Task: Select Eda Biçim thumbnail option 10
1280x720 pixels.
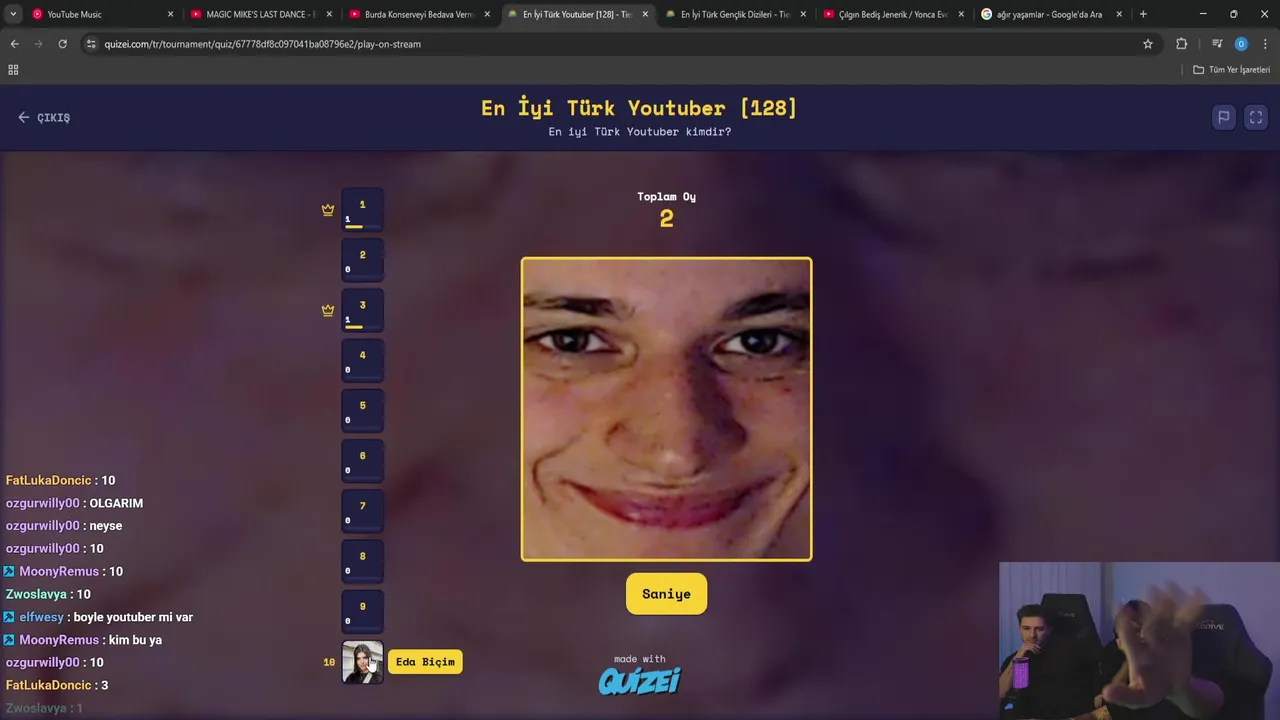Action: pyautogui.click(x=362, y=662)
